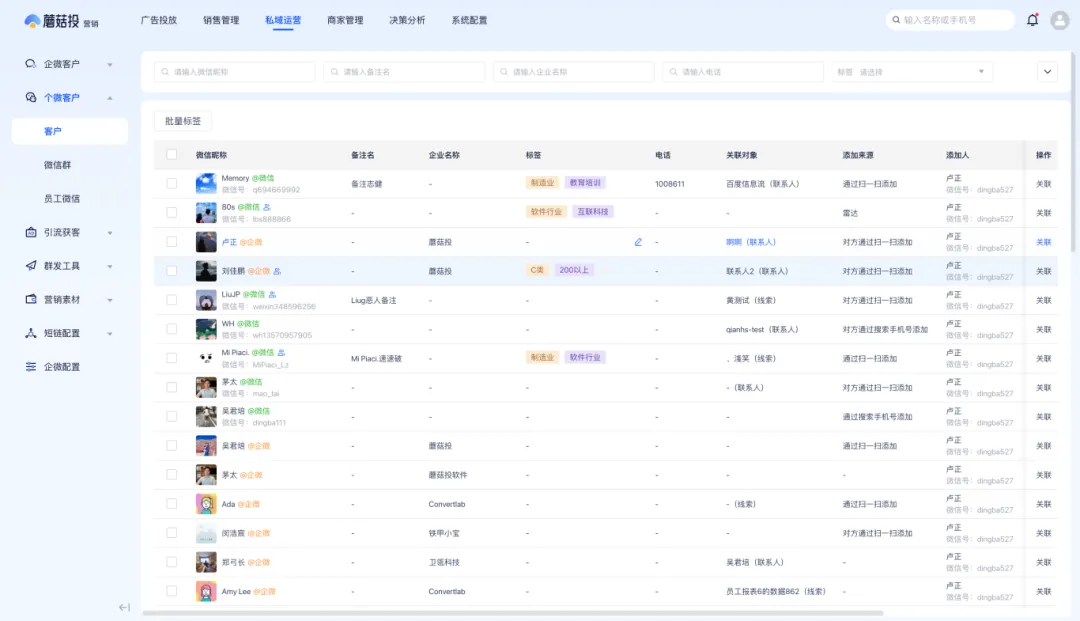Check the checkbox for the Memory row
Screen dimensions: 1080x621
click(171, 185)
